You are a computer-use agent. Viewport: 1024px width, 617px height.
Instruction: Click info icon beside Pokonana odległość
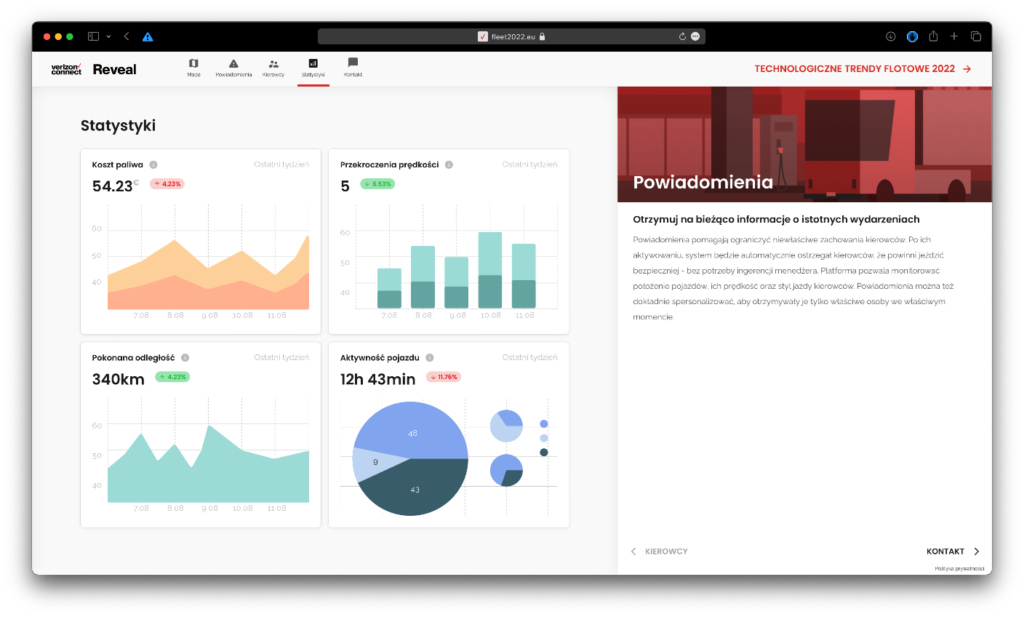click(x=185, y=357)
